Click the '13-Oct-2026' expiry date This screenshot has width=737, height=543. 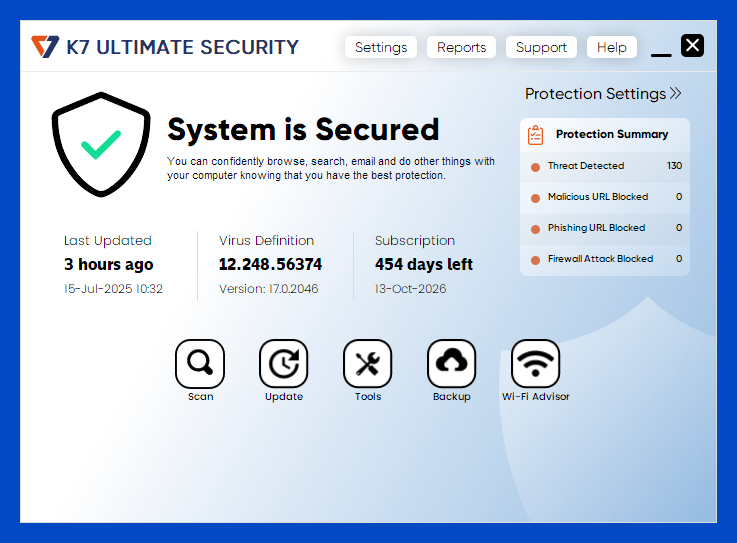[x=410, y=289]
